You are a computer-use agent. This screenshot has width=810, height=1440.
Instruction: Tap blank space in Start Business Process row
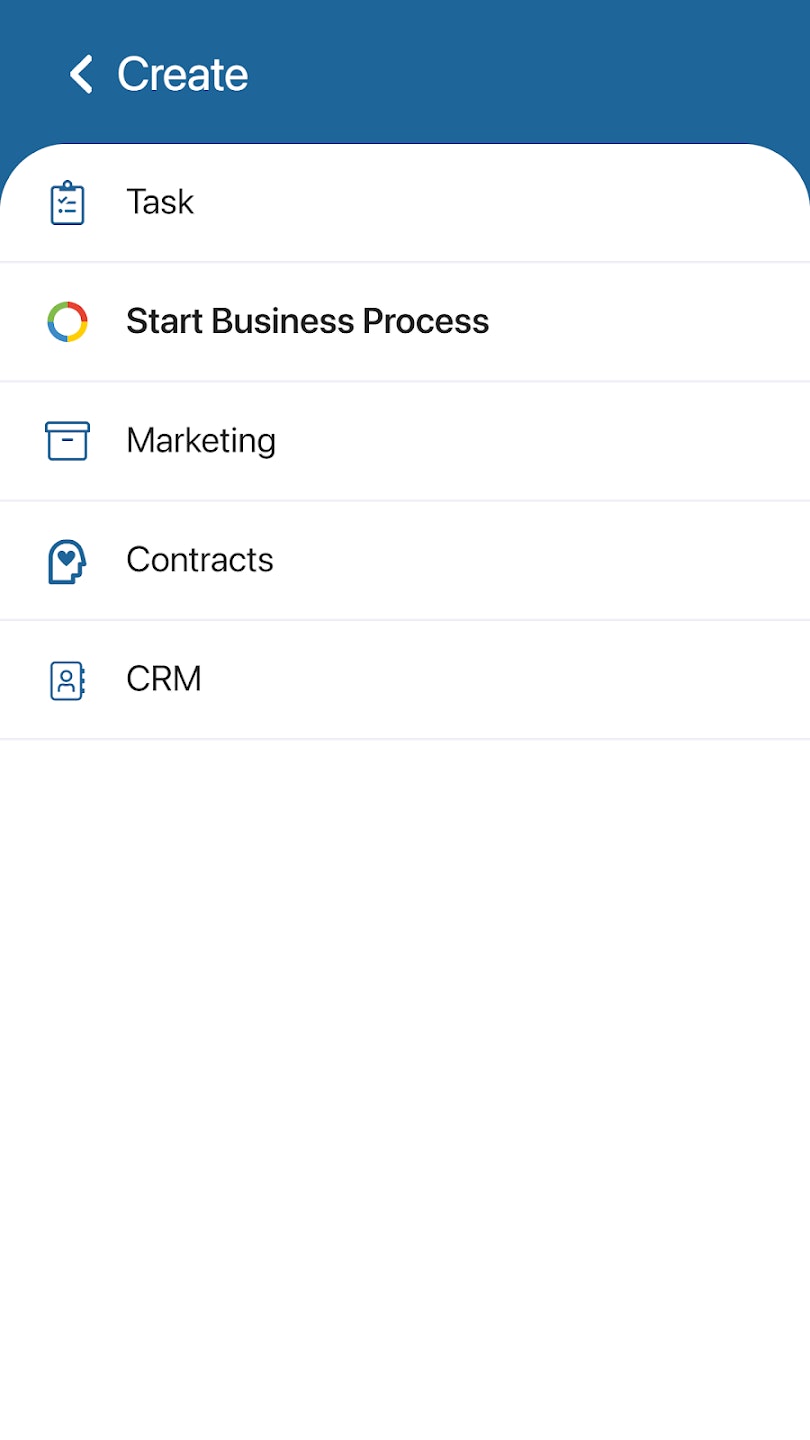(x=650, y=322)
